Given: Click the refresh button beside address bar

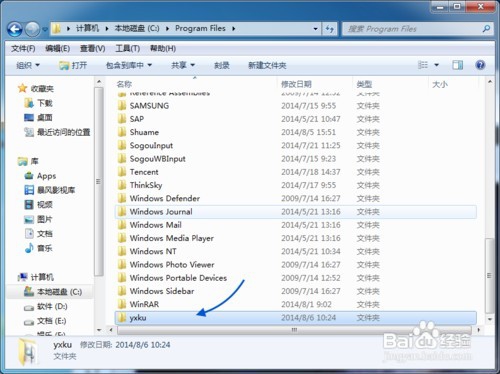Looking at the screenshot, I should [x=330, y=29].
